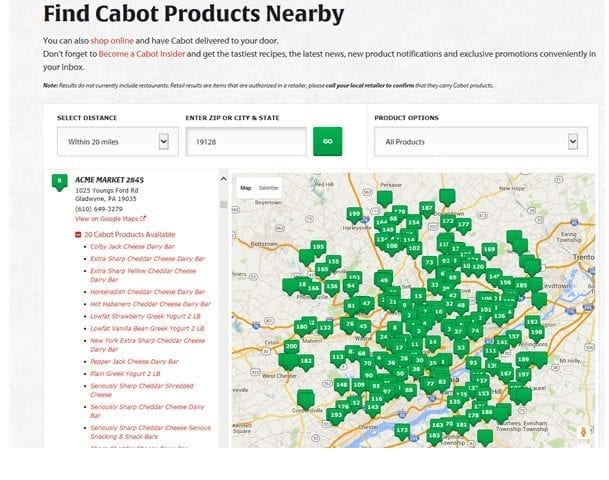Viewport: 609px width, 480px height.
Task: Select map marker 102
Action: pyautogui.click(x=414, y=249)
